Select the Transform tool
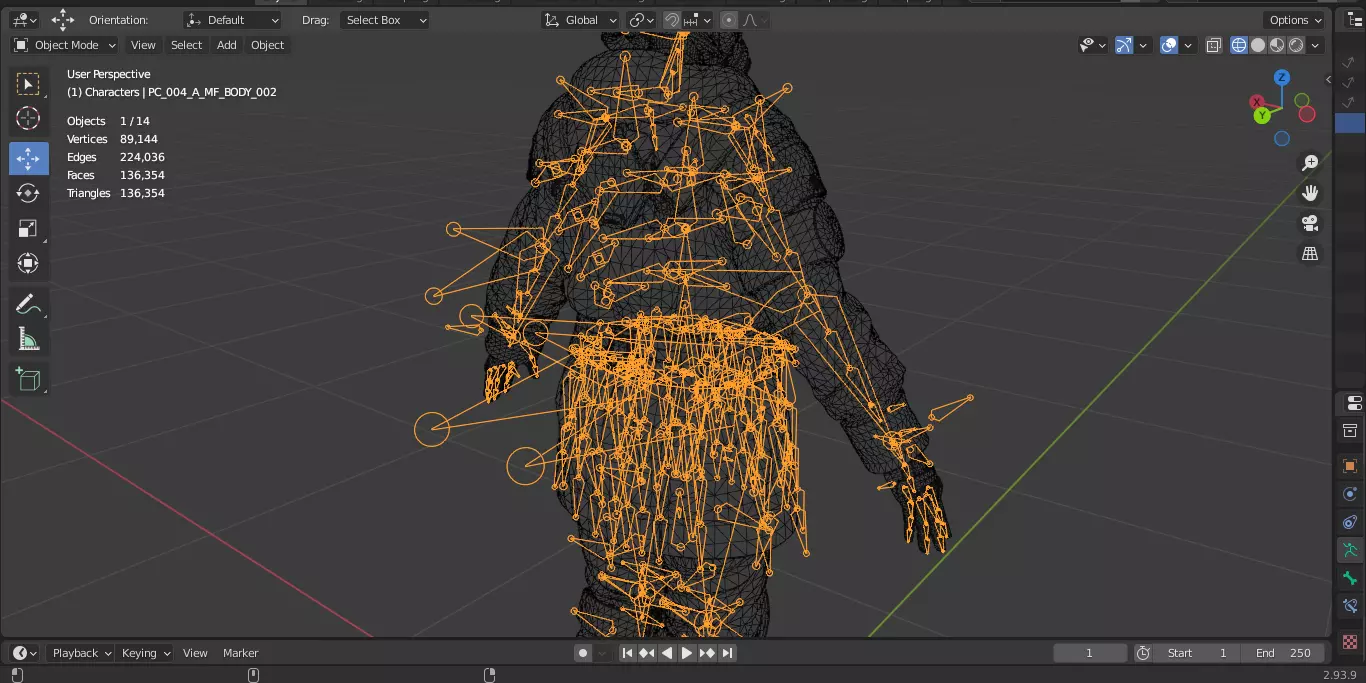The image size is (1366, 683). [28, 263]
